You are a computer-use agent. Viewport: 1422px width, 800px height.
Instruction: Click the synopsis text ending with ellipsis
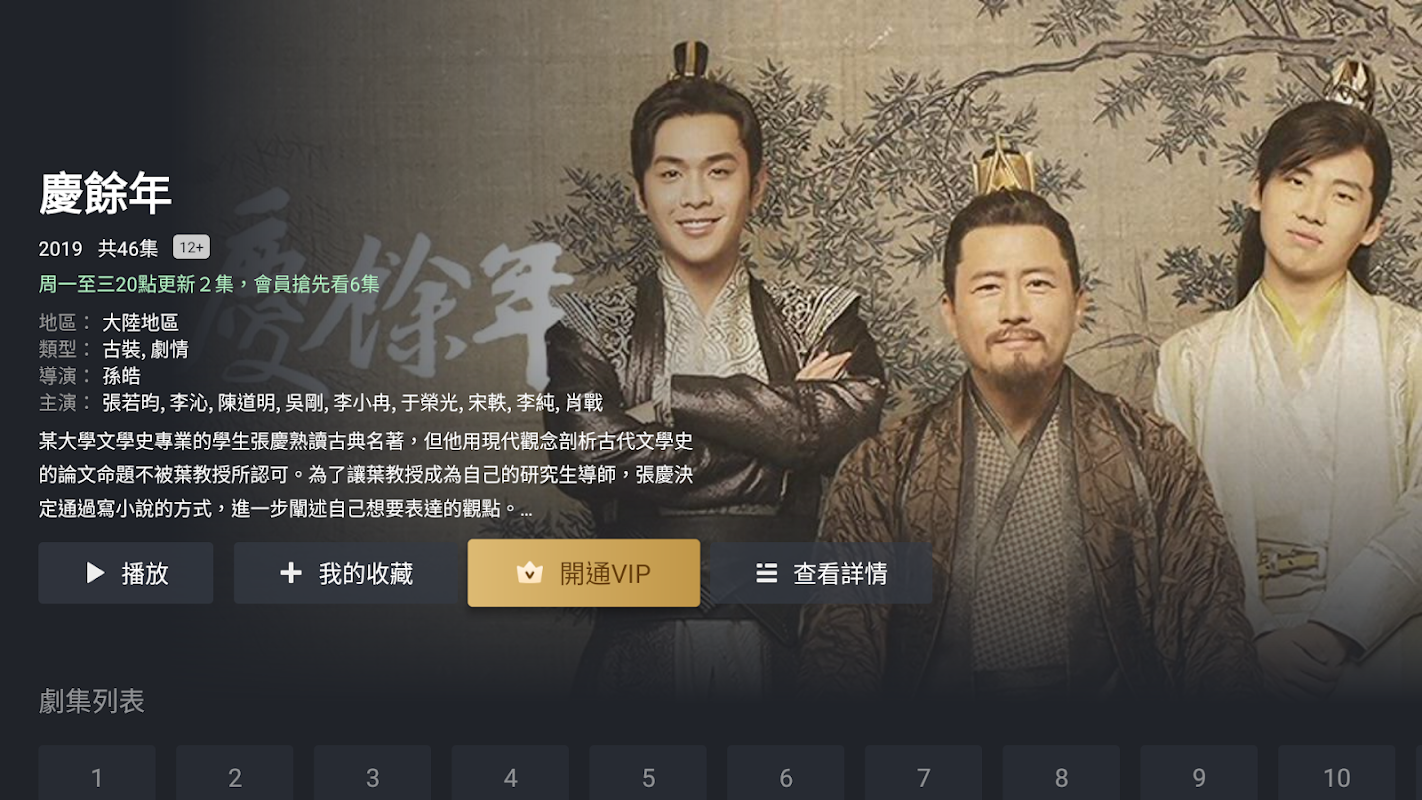click(366, 475)
